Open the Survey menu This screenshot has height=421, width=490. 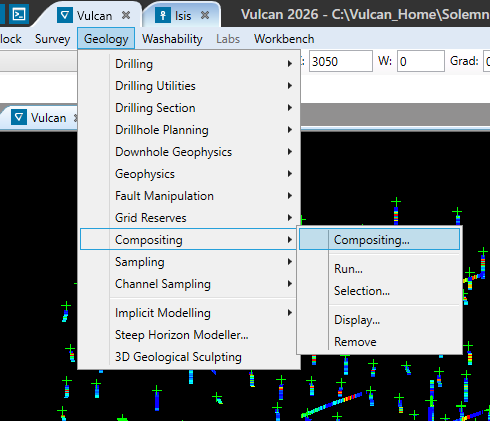[52, 39]
